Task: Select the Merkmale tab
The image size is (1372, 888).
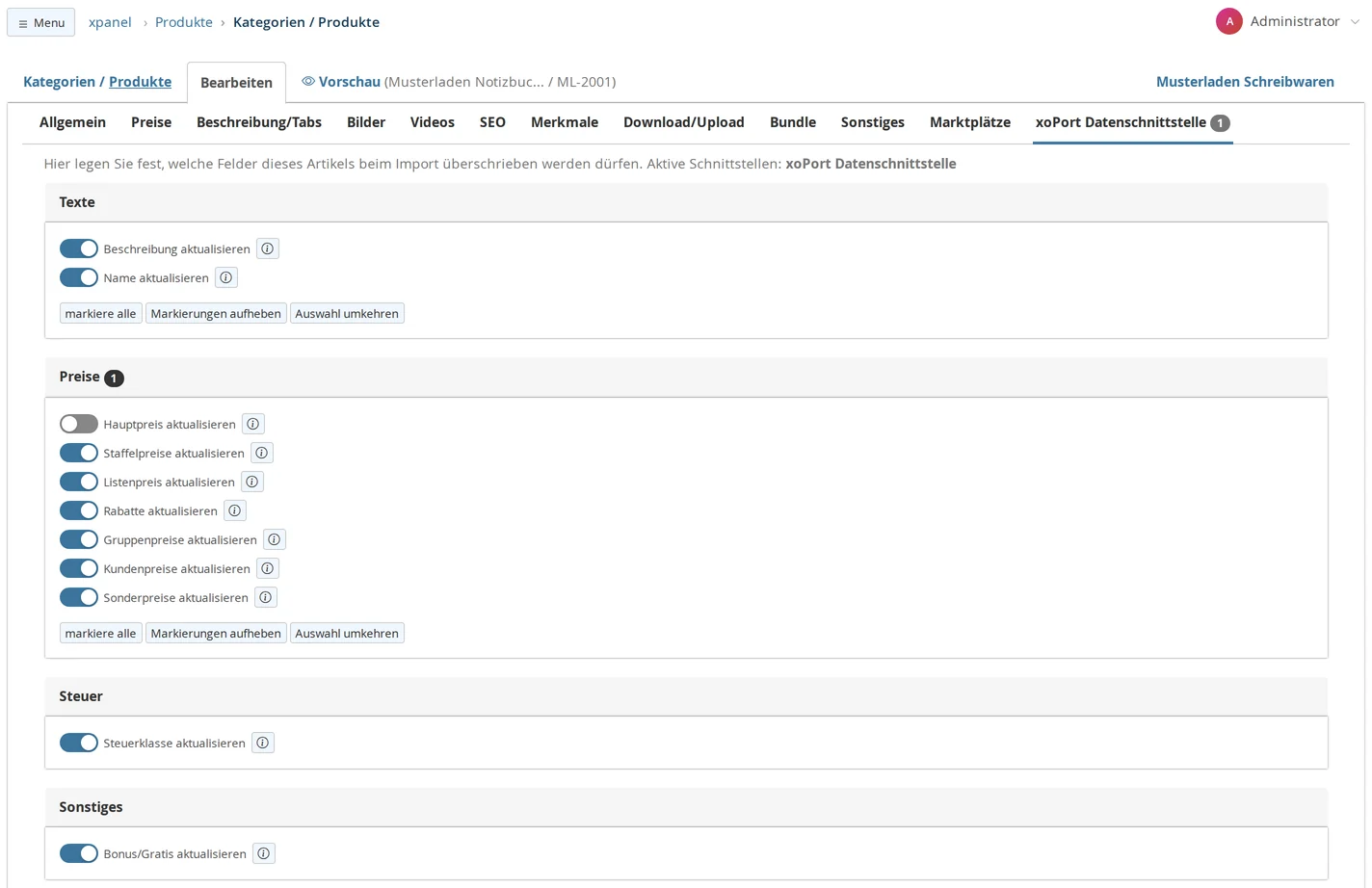Action: tap(565, 122)
